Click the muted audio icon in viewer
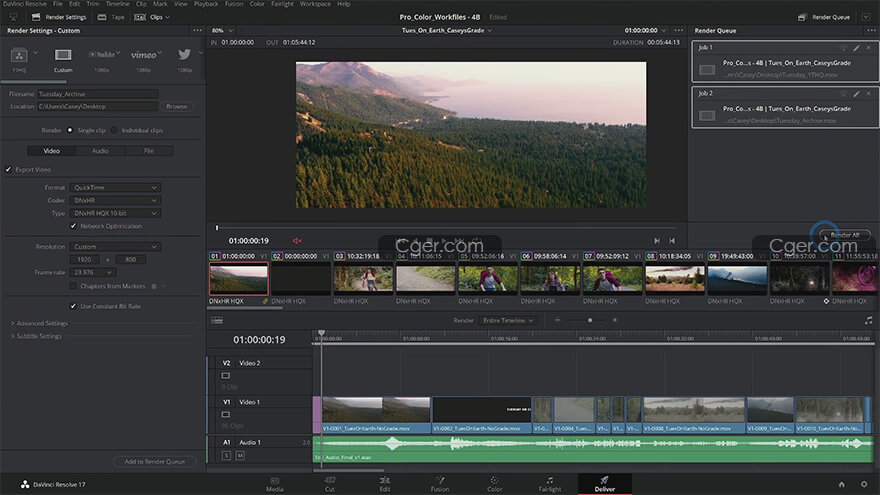 click(297, 241)
